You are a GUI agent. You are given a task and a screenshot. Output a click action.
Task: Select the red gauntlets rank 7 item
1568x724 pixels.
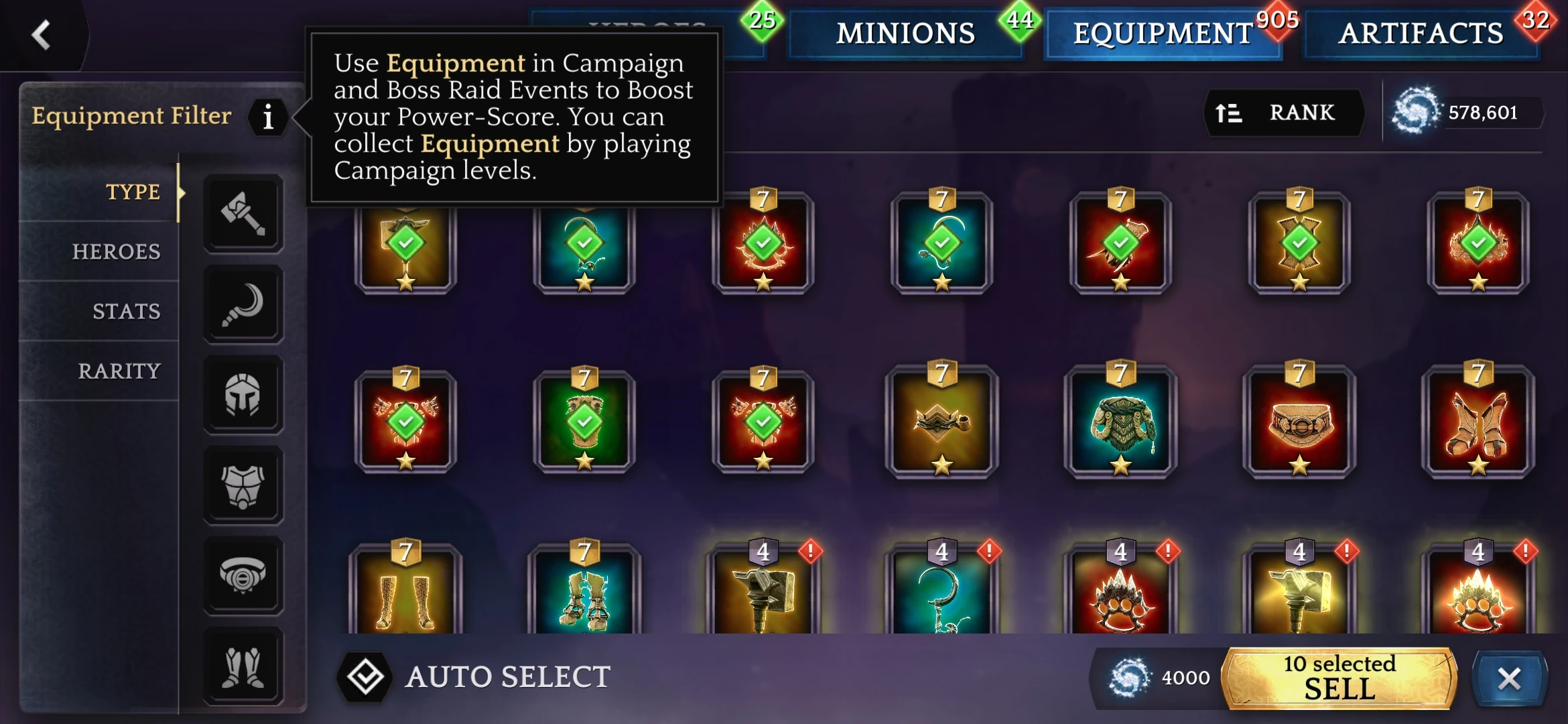pos(1478,422)
